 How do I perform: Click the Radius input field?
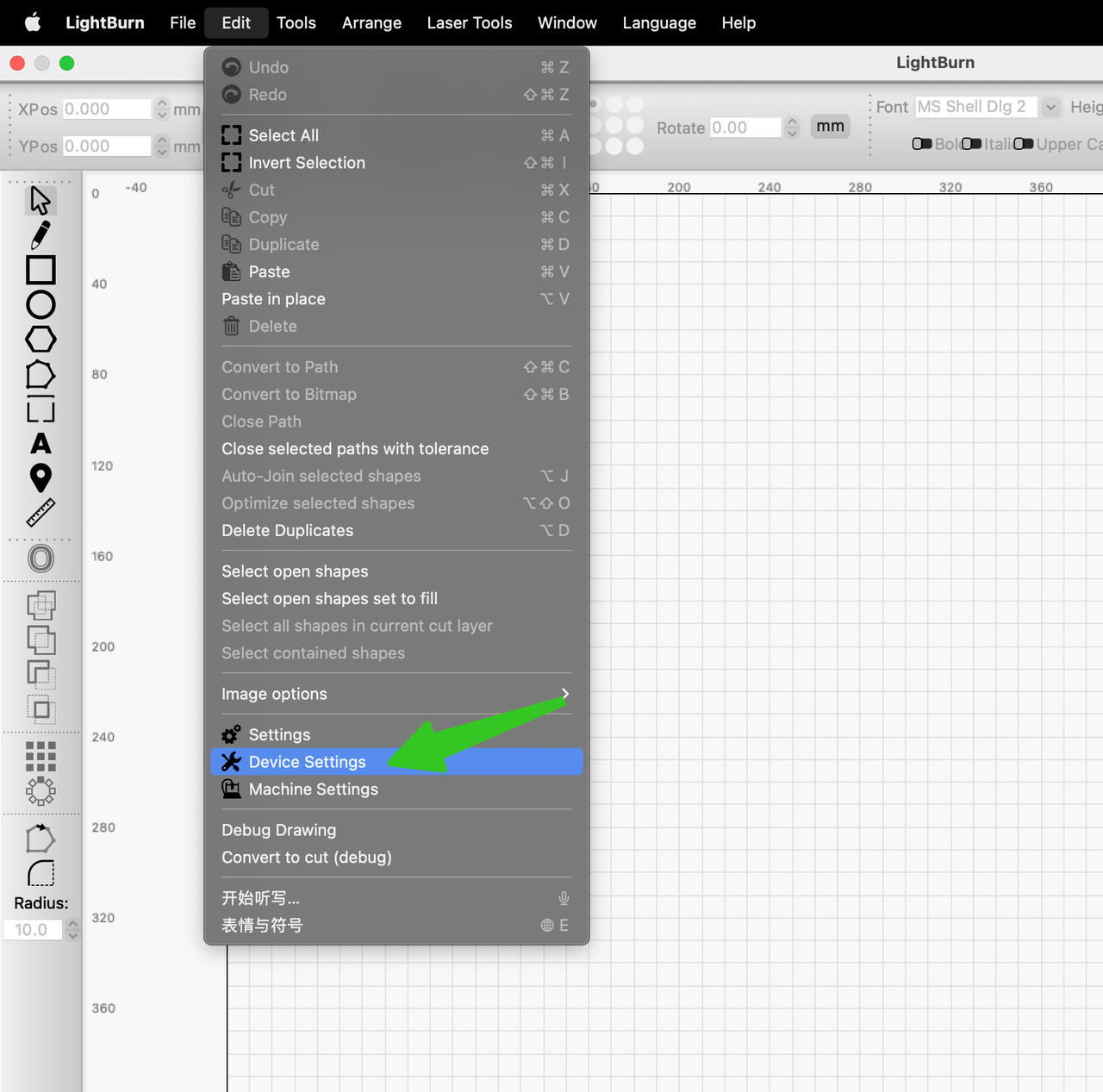(33, 930)
